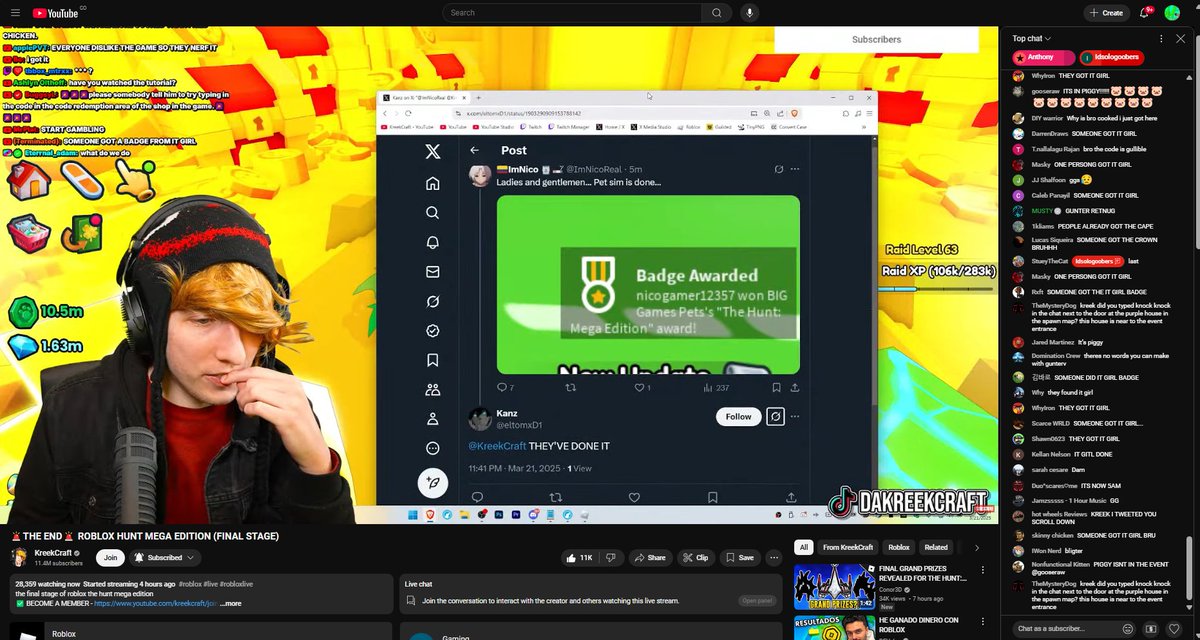The image size is (1200, 640).
Task: Open the youtube.com/kreekcraft join link
Action: coord(155,604)
